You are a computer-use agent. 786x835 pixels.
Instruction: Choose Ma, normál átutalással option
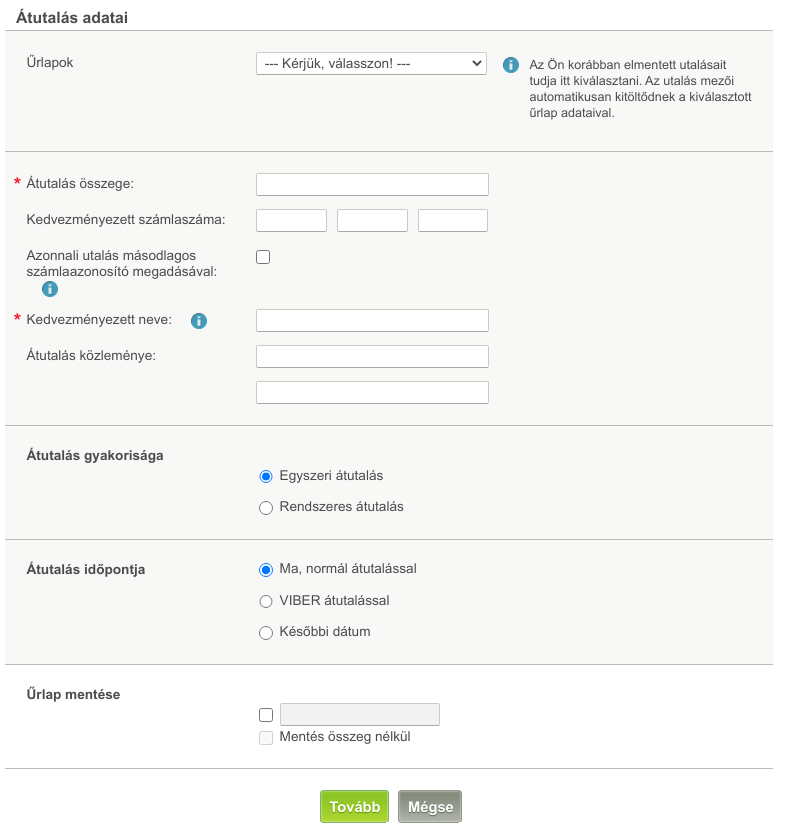(x=266, y=570)
